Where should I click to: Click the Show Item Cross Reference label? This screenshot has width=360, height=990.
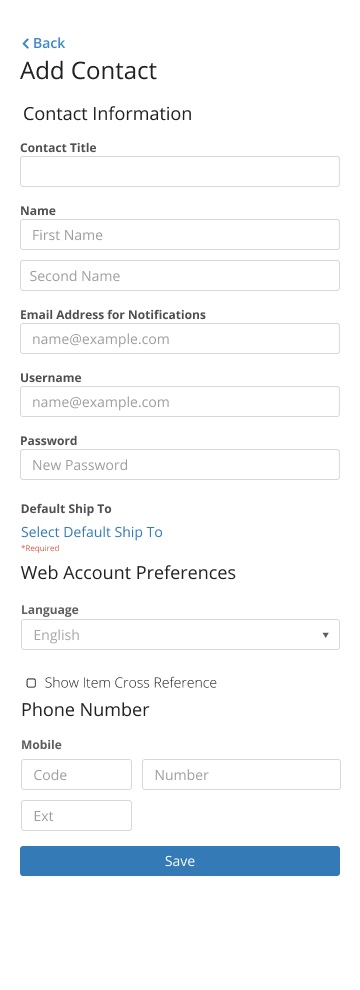point(131,683)
